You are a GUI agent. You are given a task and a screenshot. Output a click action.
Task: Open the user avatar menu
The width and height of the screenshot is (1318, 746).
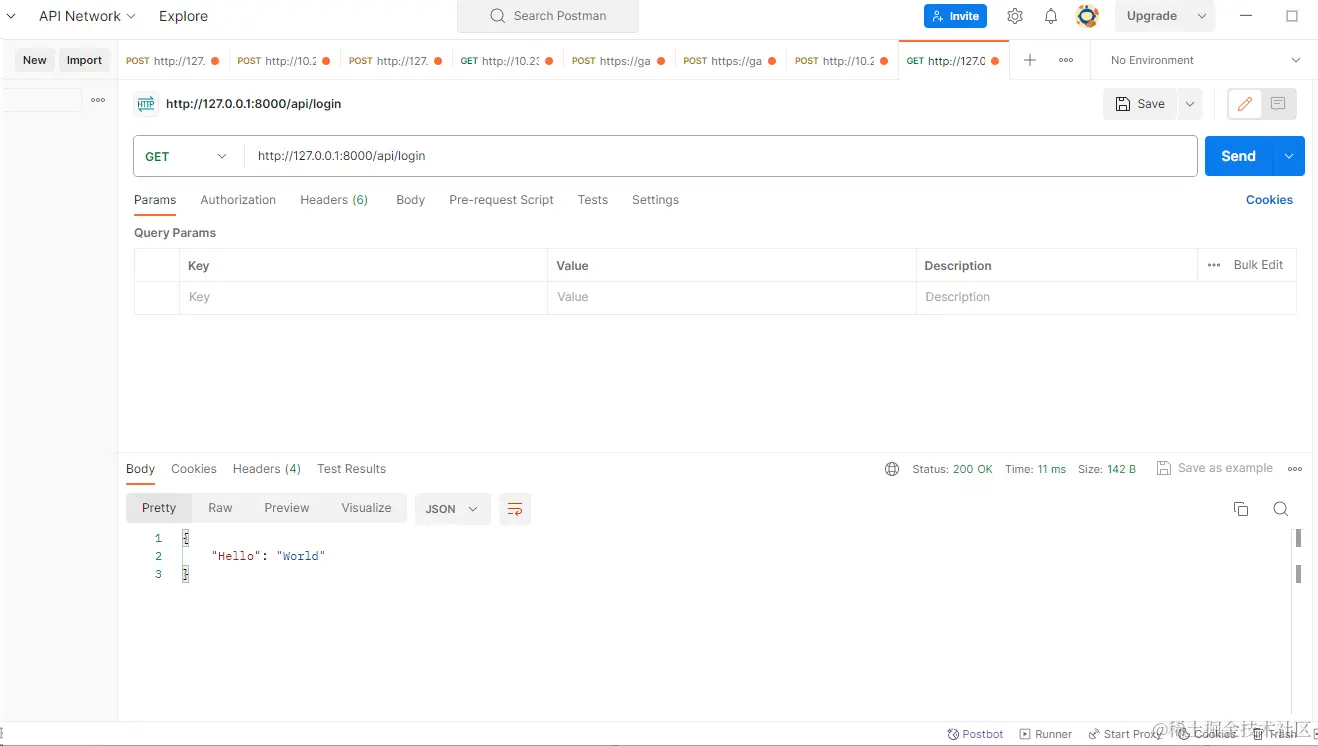1087,16
